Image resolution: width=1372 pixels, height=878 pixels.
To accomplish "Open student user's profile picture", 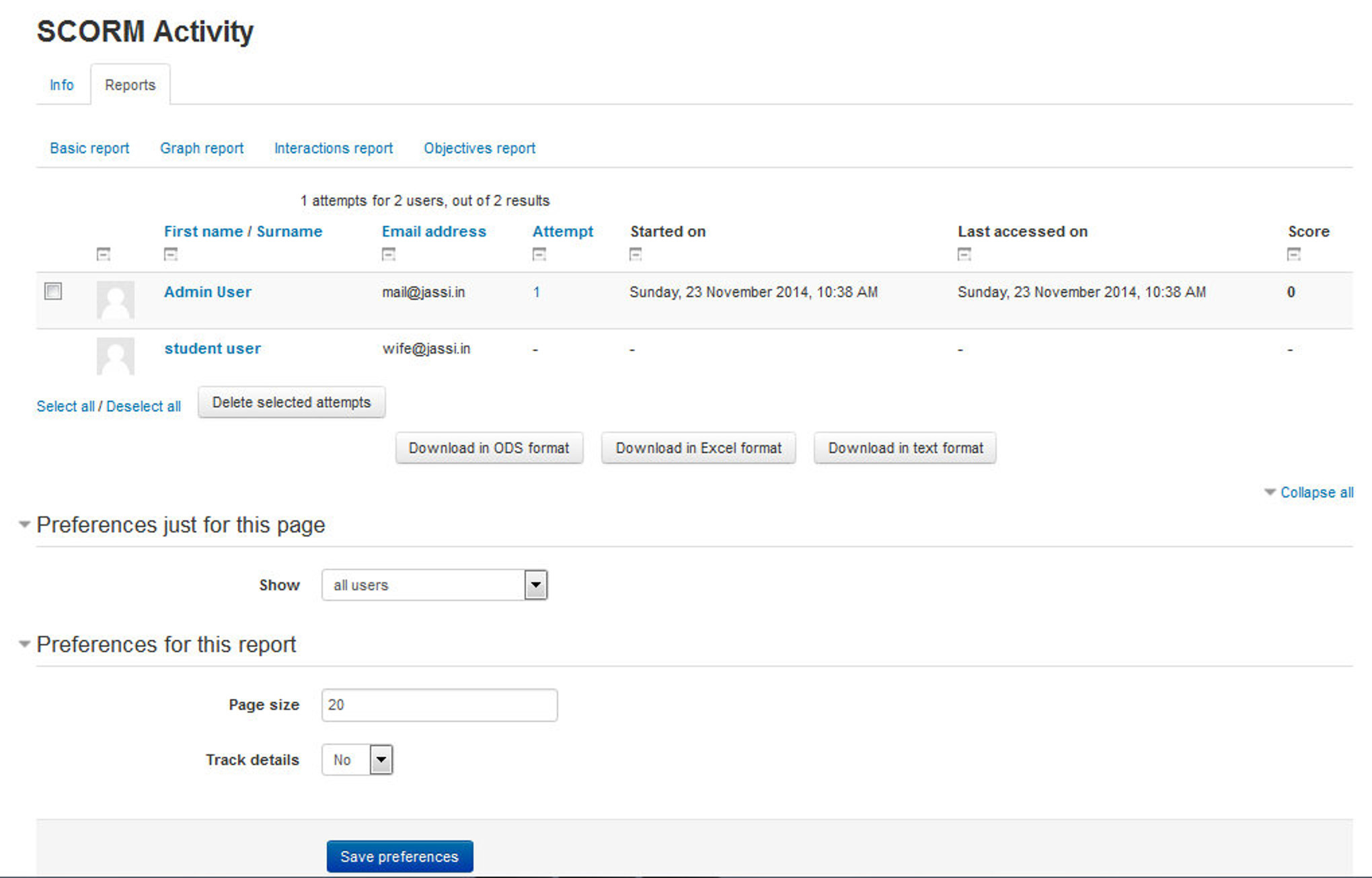I will pos(115,356).
